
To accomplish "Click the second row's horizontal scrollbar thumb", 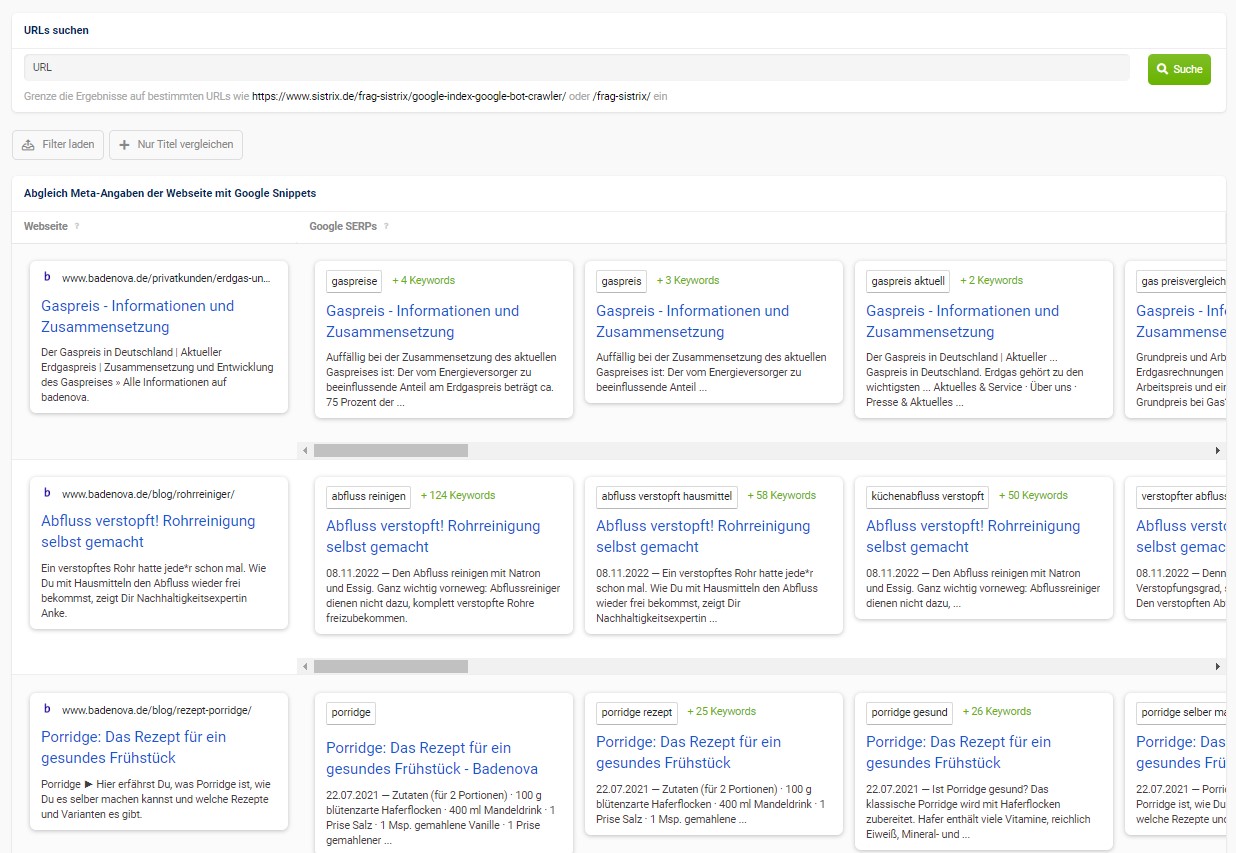I will [x=390, y=666].
